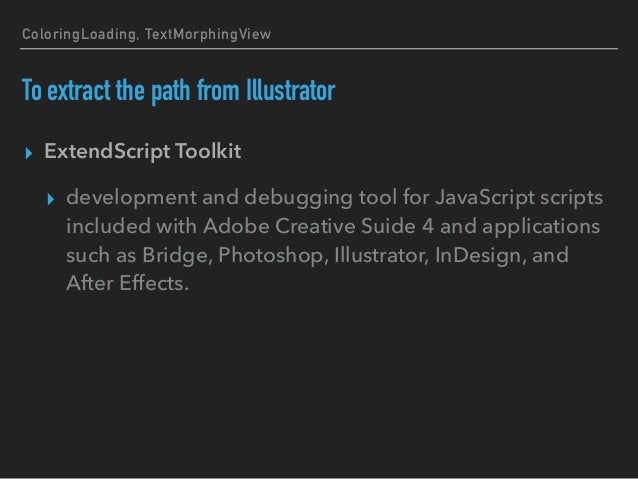Click the word 'included' in the description

coord(109,226)
